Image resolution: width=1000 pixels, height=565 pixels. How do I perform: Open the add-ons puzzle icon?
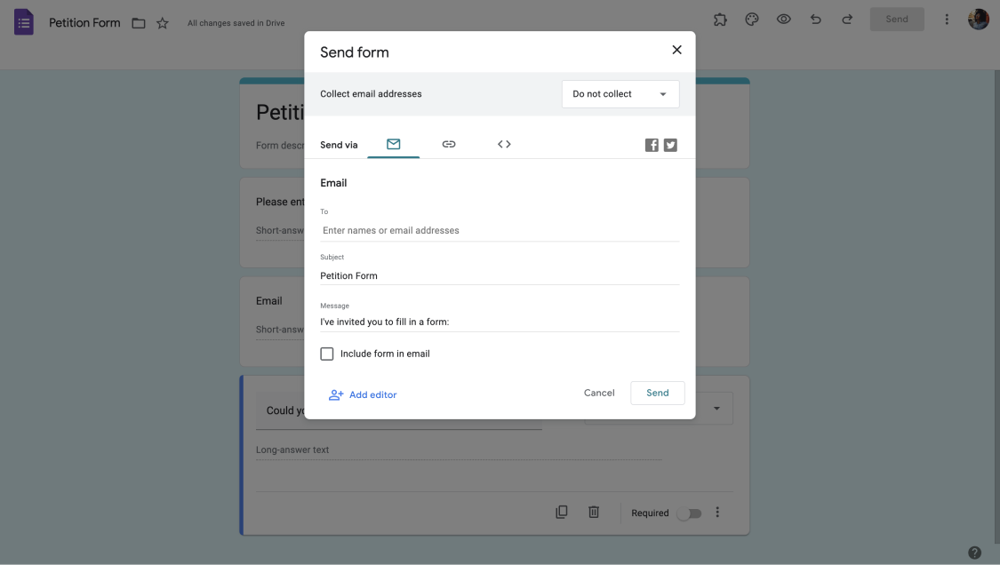pos(720,19)
